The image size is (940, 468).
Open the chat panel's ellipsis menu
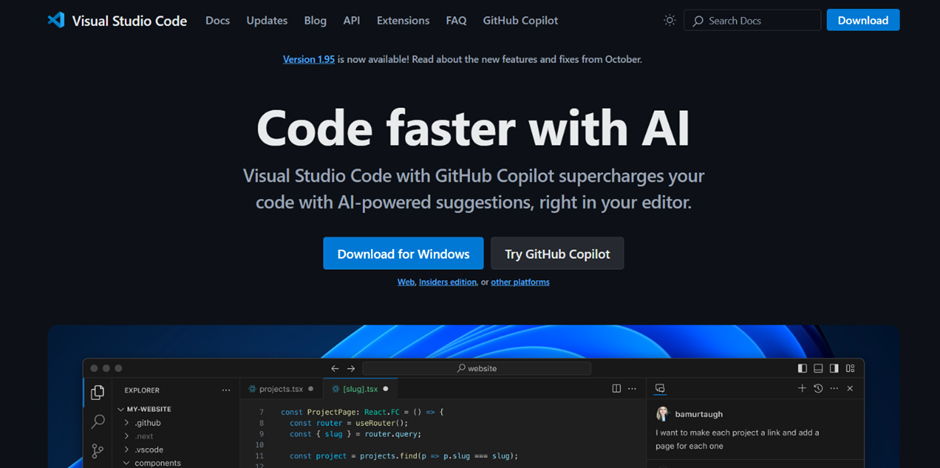[x=834, y=388]
